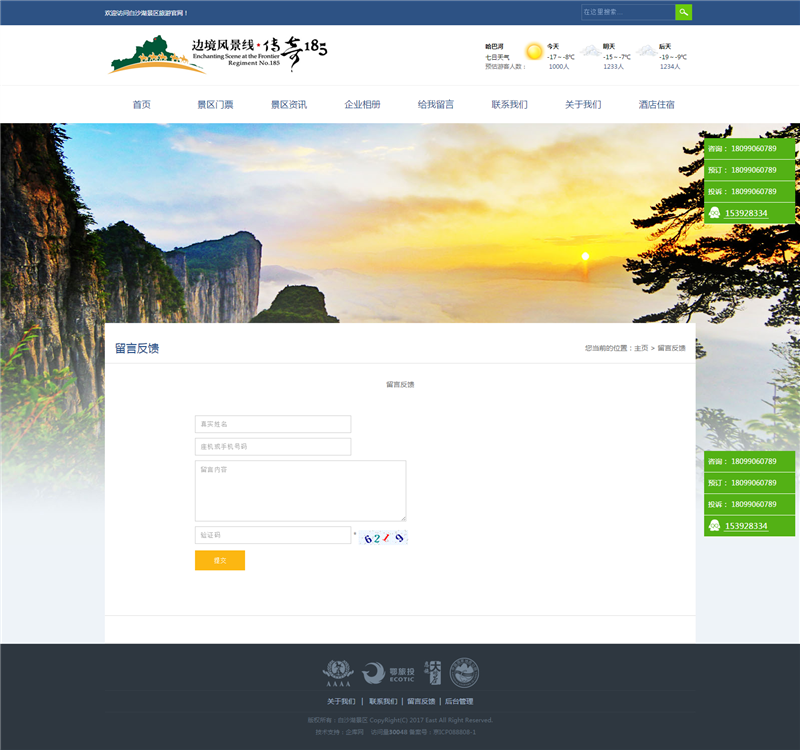Click the round emblem logo in footer

(464, 673)
